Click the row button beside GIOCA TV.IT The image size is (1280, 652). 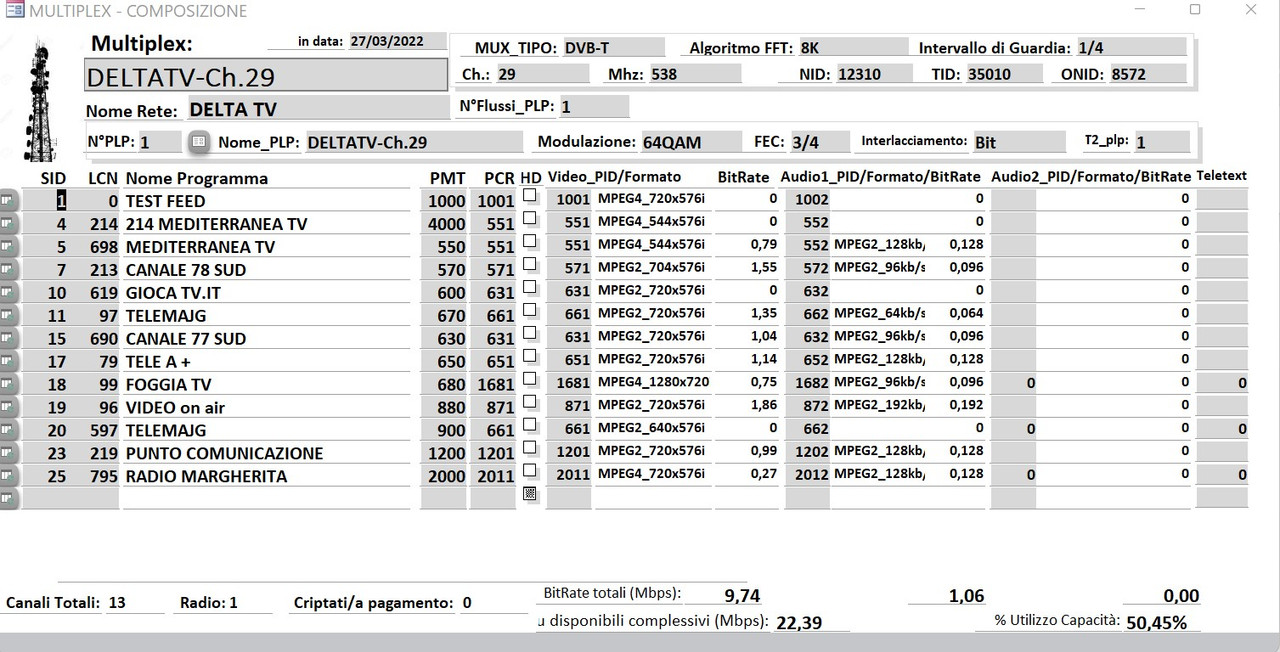tap(9, 292)
